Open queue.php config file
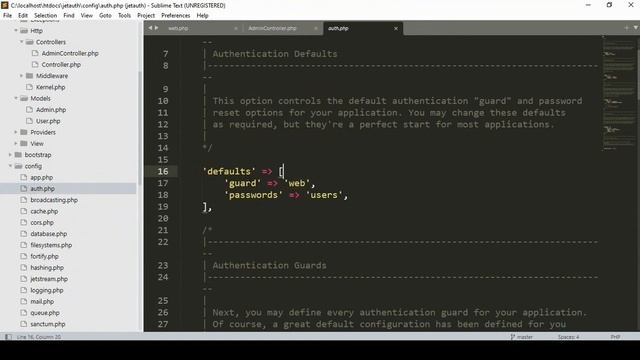 click(45, 313)
